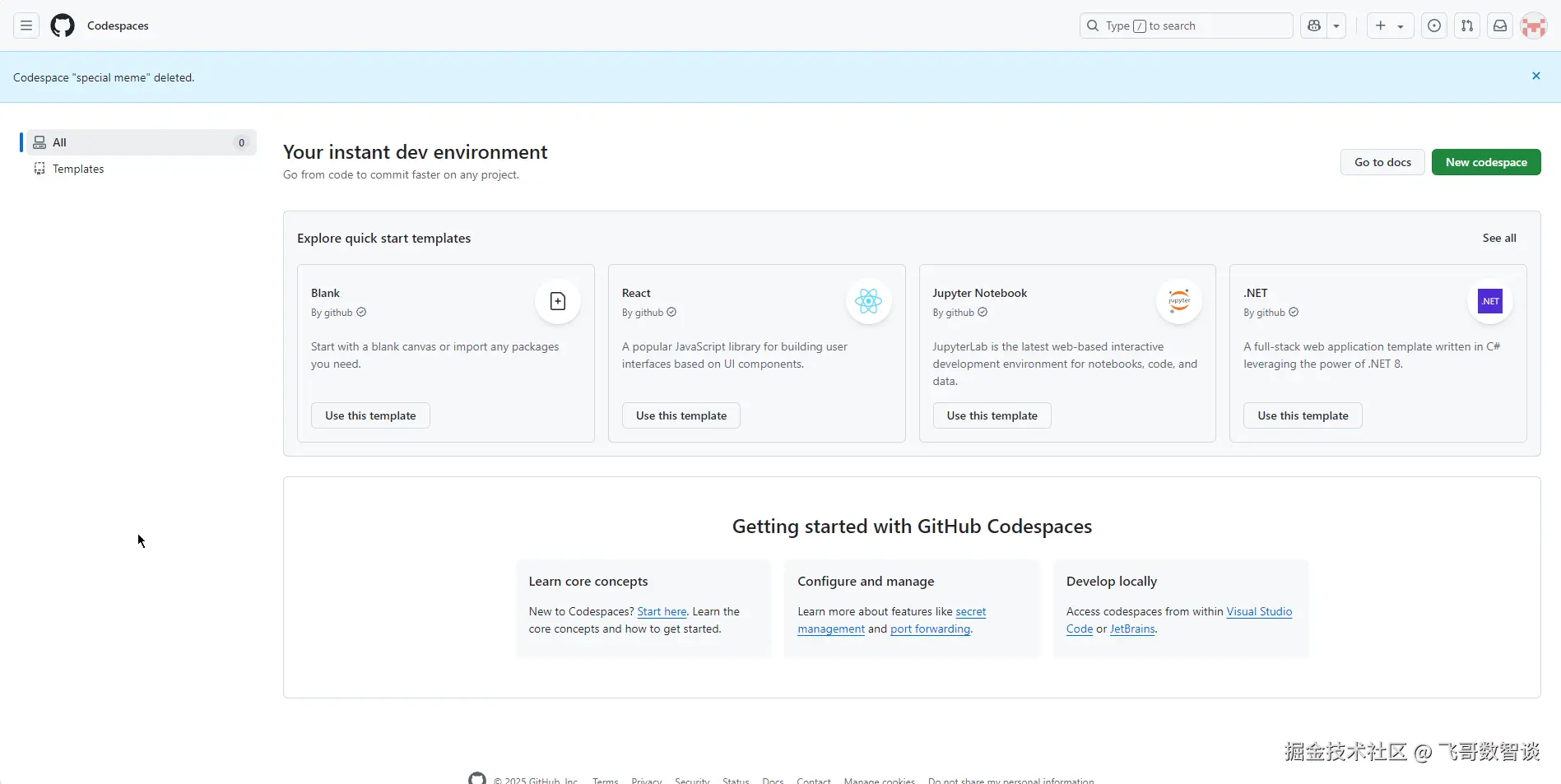Open the hamburger navigation menu
The width and height of the screenshot is (1561, 784).
coord(26,26)
